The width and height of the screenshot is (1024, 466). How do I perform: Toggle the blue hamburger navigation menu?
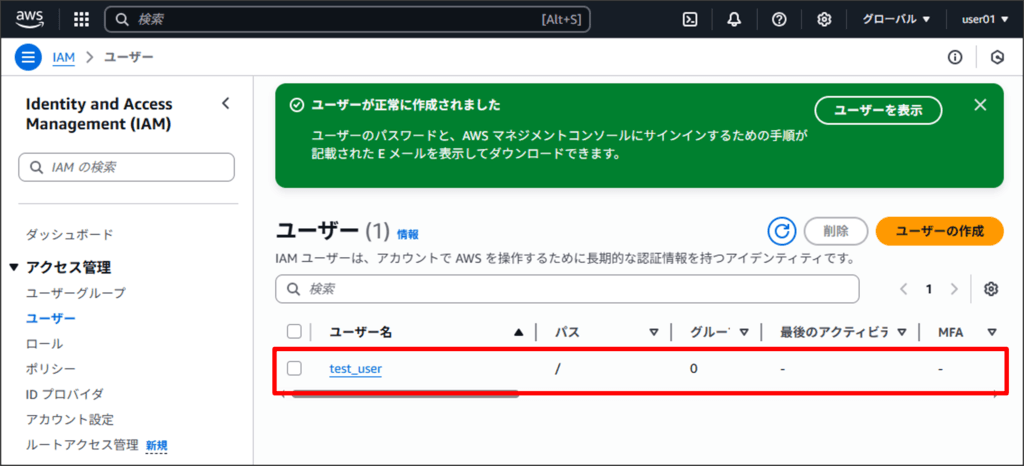[x=28, y=57]
